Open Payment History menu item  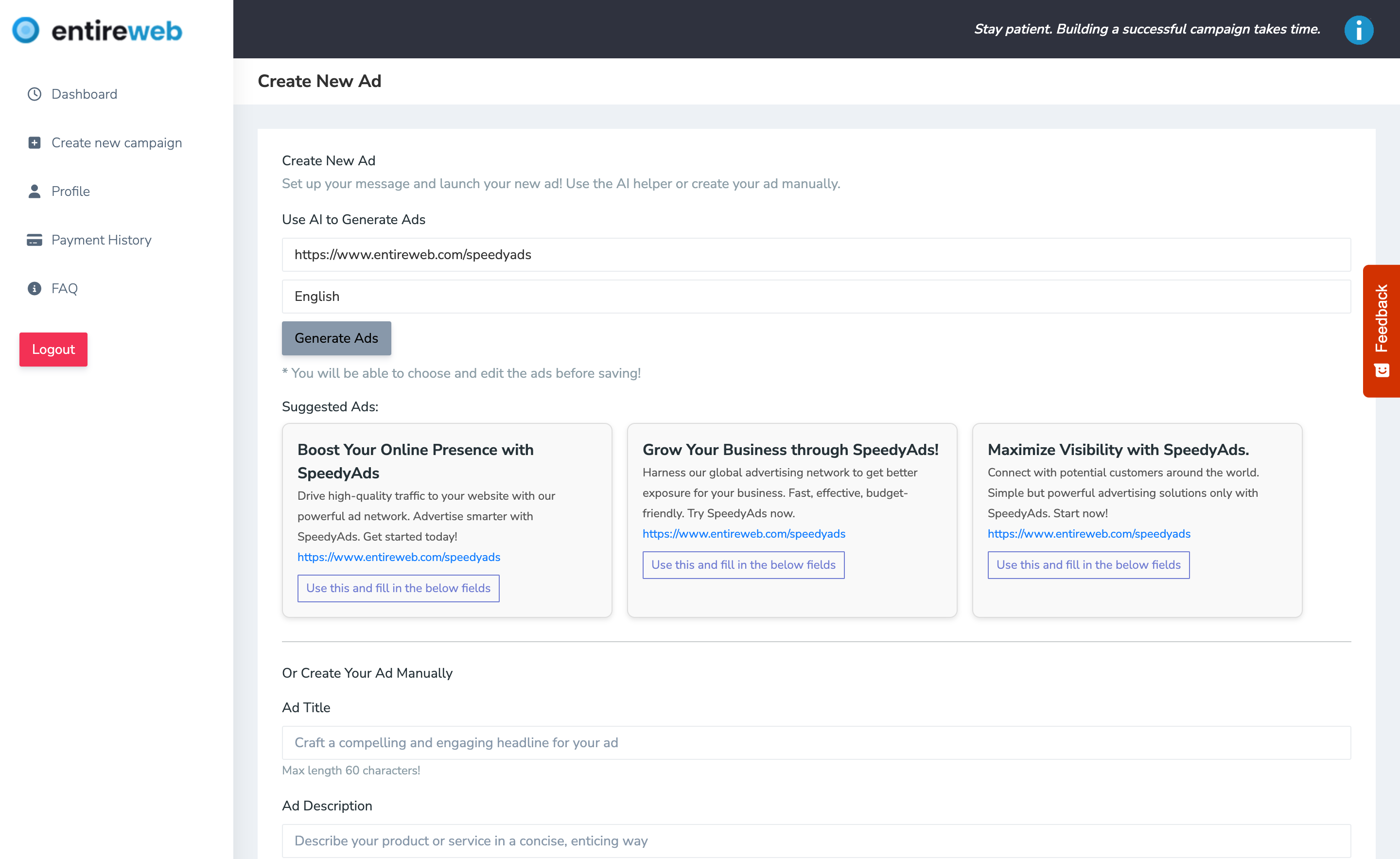101,240
